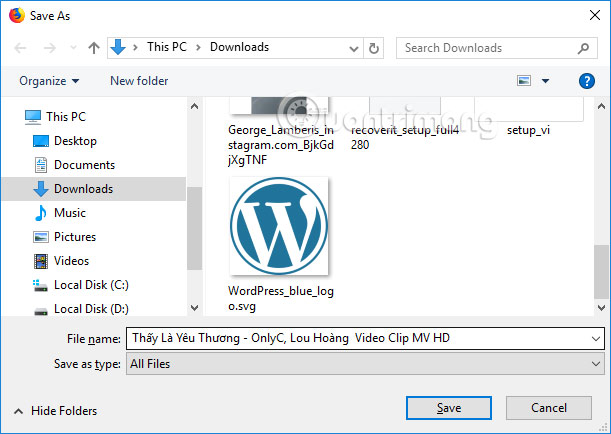Click the This PC monitor icon
This screenshot has width=611, height=434.
[33, 117]
